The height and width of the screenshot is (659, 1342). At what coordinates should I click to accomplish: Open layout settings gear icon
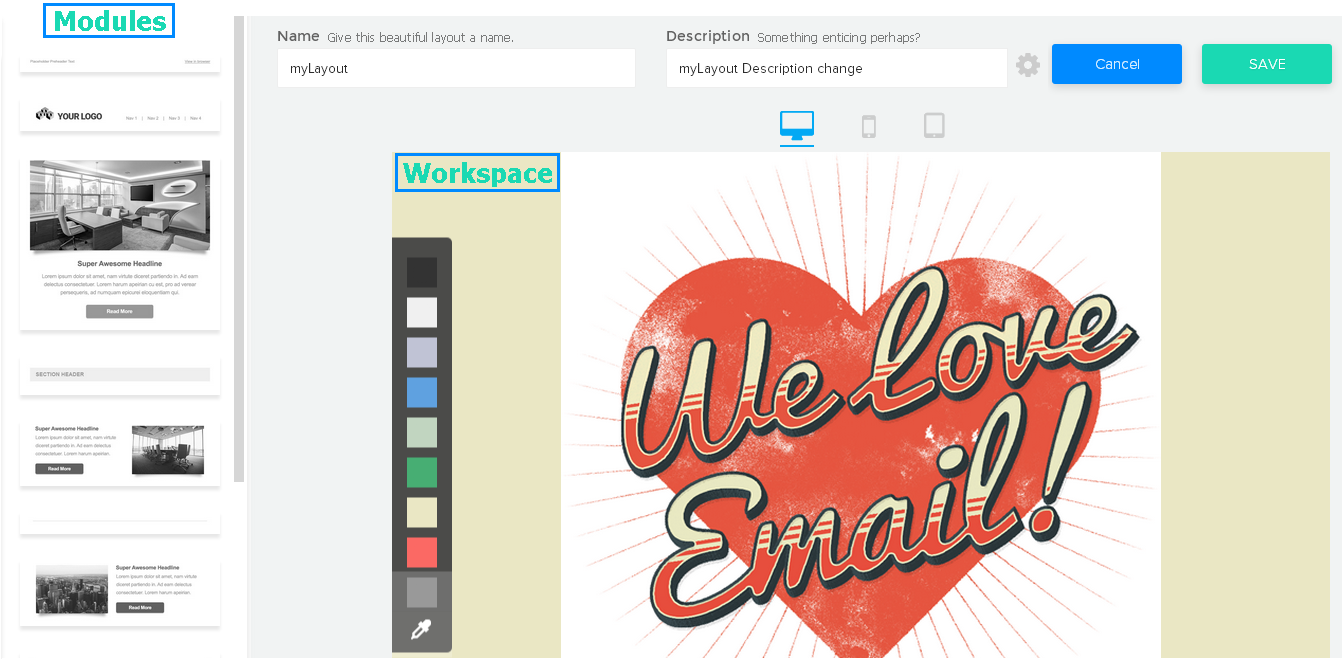click(x=1028, y=66)
